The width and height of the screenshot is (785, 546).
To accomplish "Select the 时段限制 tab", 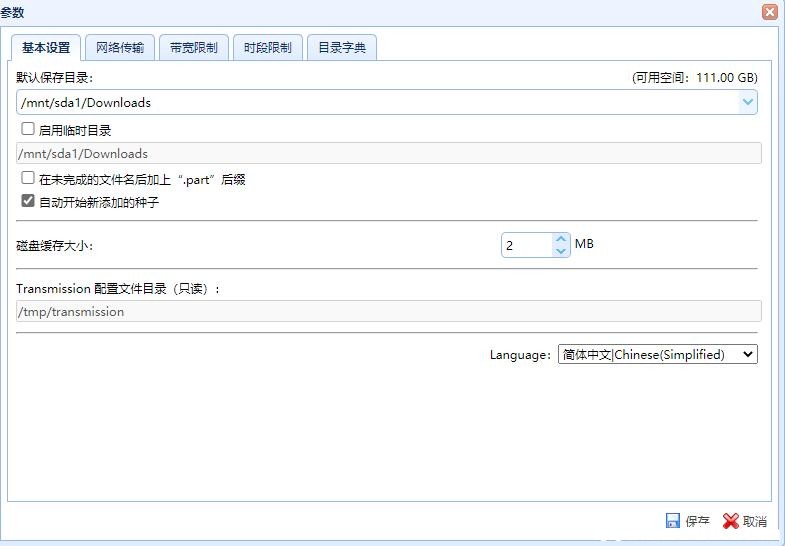I will [268, 48].
